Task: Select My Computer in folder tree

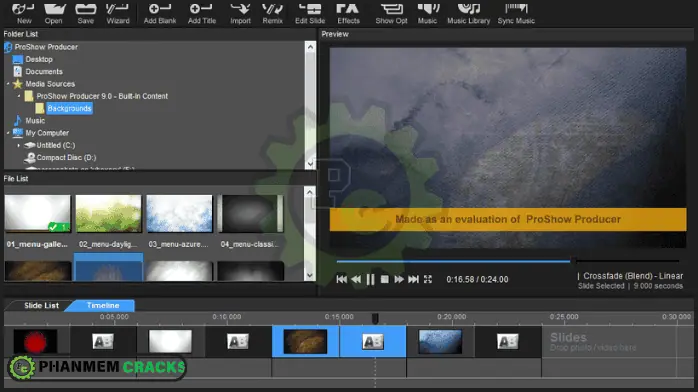Action: tap(47, 133)
